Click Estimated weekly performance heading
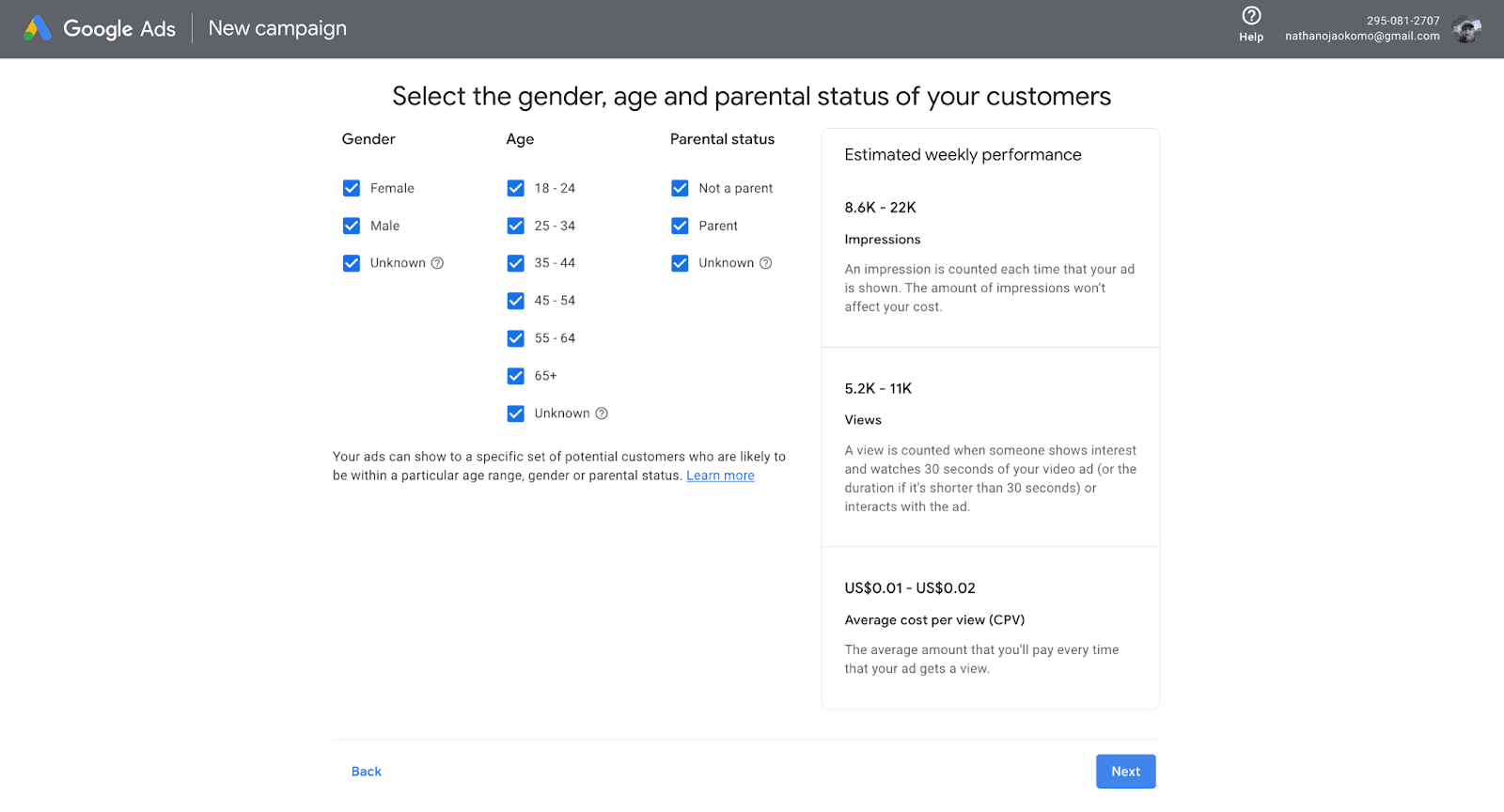This screenshot has height=812, width=1504. point(963,155)
